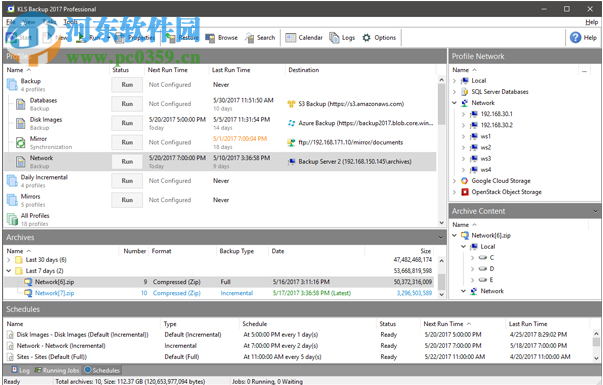Collapse the Network node in Profile Network
This screenshot has width=603, height=385.
point(455,103)
